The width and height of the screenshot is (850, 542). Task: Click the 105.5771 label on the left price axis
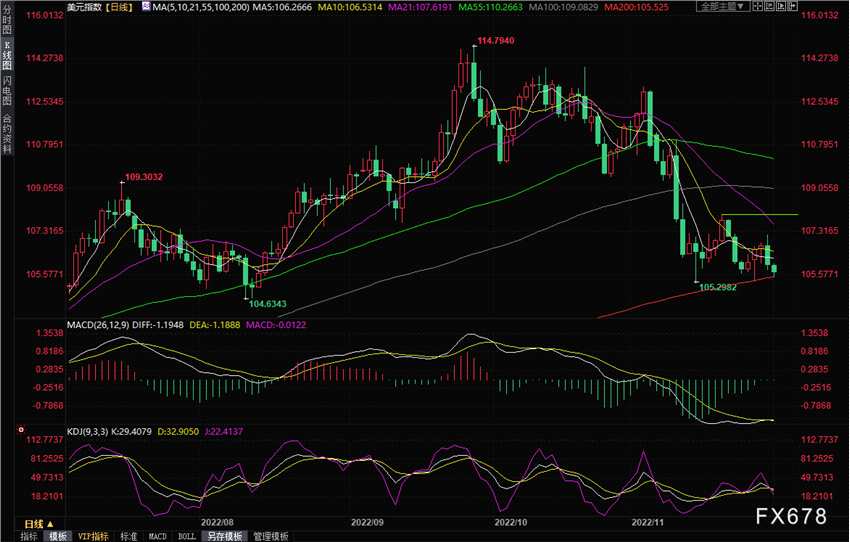[x=45, y=274]
